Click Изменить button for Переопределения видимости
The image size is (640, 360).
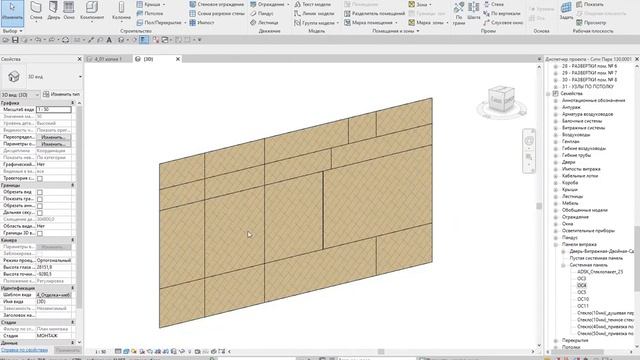coord(53,137)
